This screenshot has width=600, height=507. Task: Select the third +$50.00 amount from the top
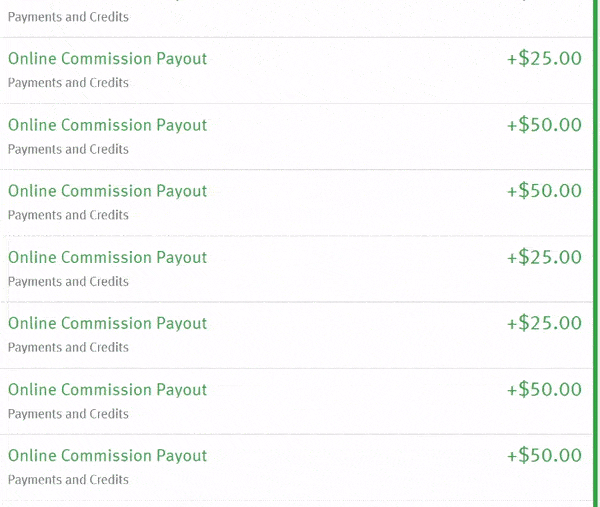(544, 390)
